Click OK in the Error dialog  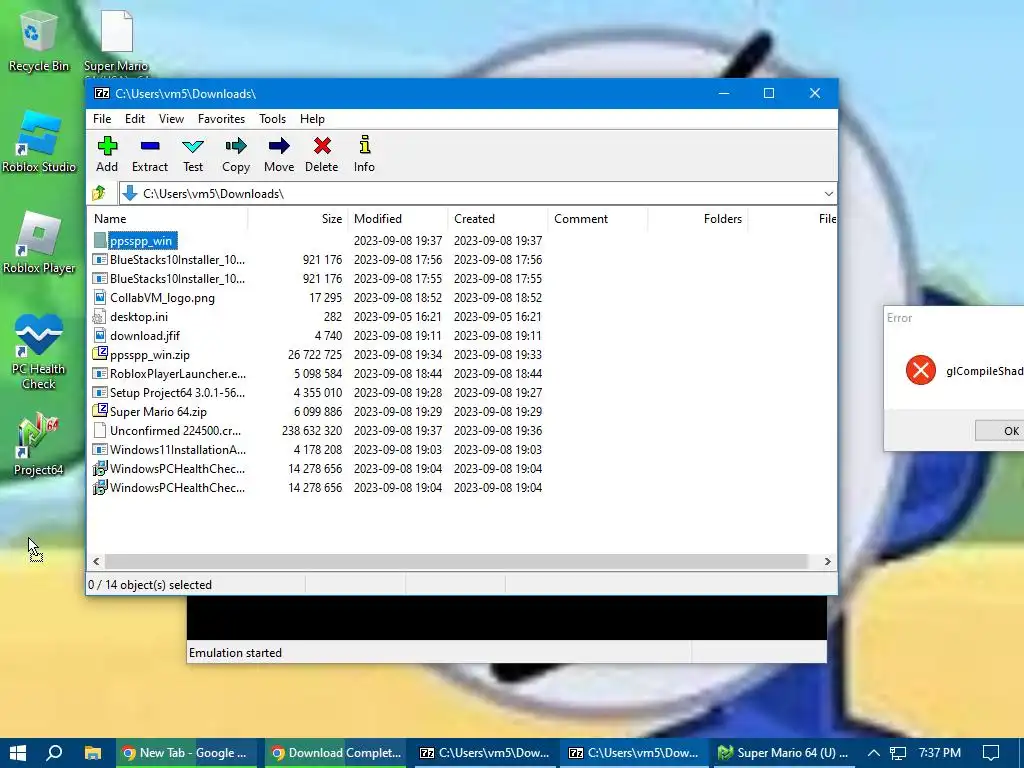tap(1000, 430)
